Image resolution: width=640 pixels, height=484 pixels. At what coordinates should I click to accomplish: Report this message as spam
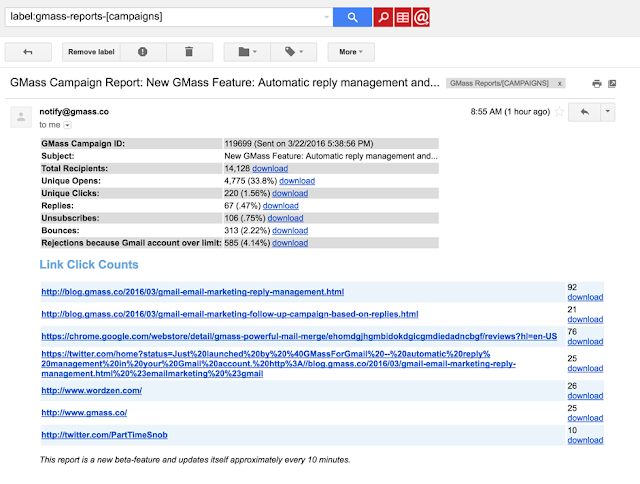pyautogui.click(x=142, y=52)
